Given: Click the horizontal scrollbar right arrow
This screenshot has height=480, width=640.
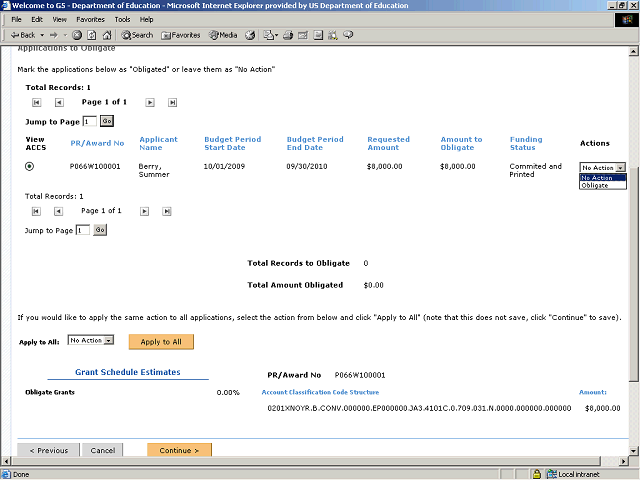Looking at the screenshot, I should [623, 461].
